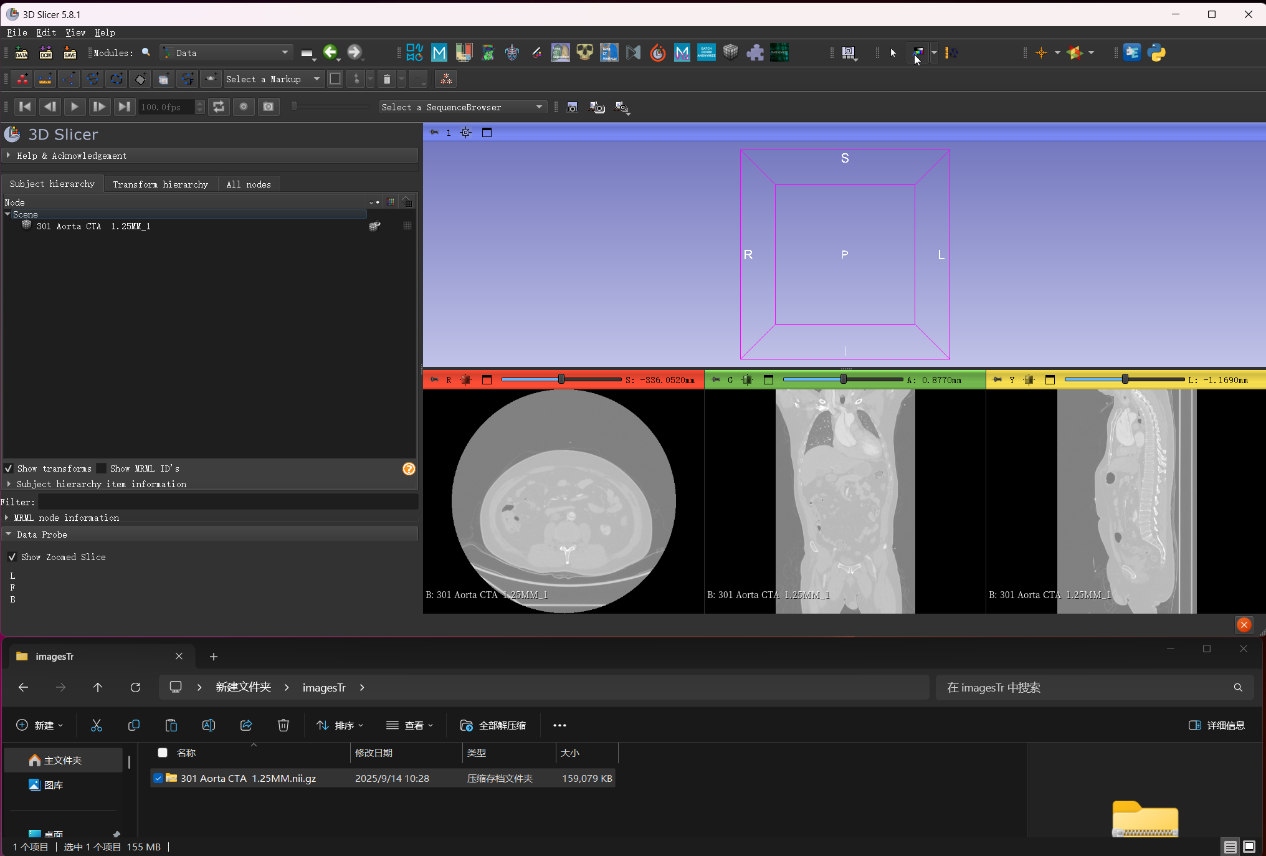Adjust the red axial slice offset slider

[x=561, y=380]
